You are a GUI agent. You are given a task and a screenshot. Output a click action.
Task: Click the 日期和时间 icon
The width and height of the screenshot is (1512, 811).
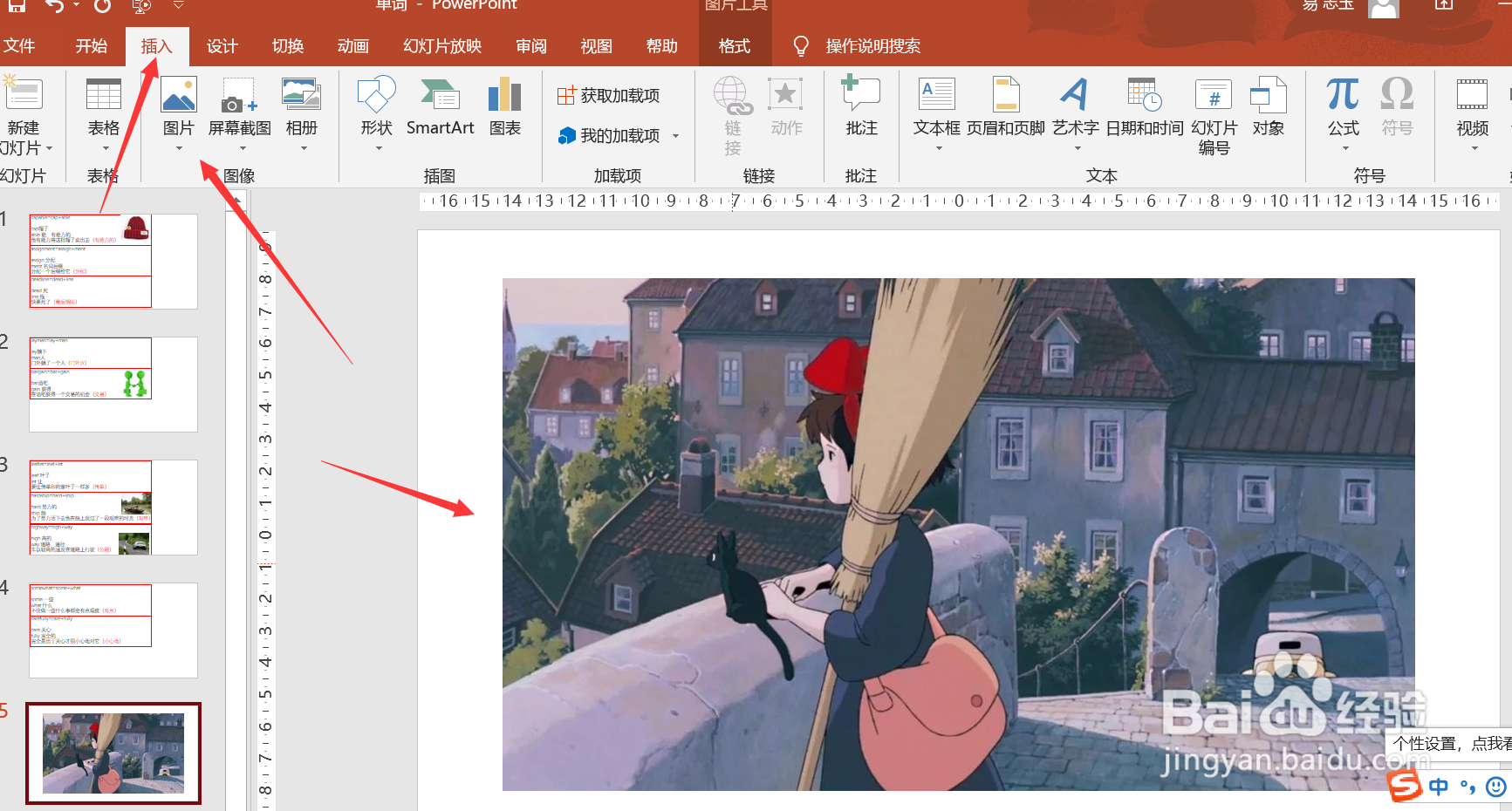pos(1144,94)
